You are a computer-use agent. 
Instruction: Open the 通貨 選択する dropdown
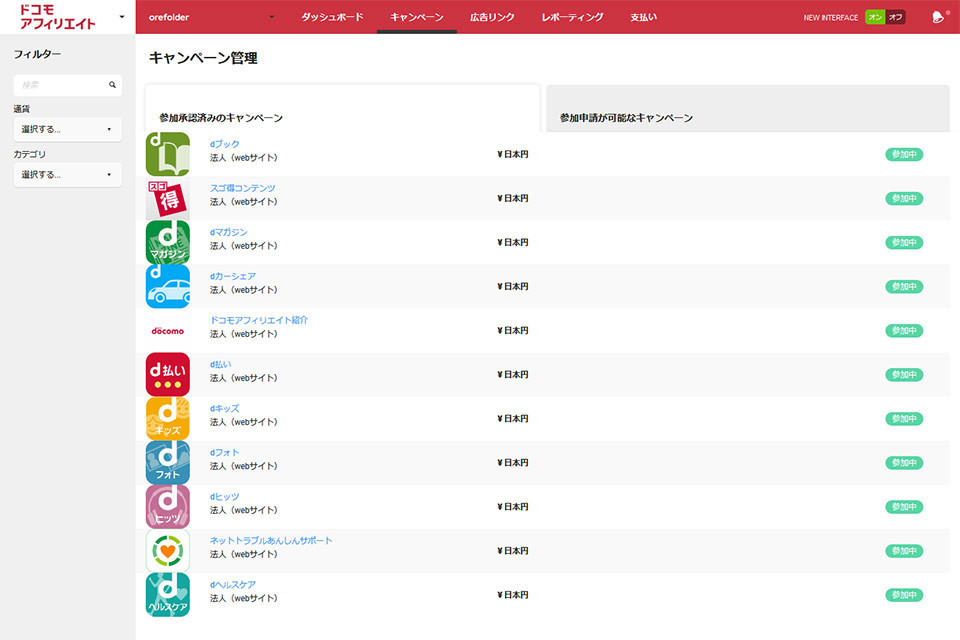(67, 129)
